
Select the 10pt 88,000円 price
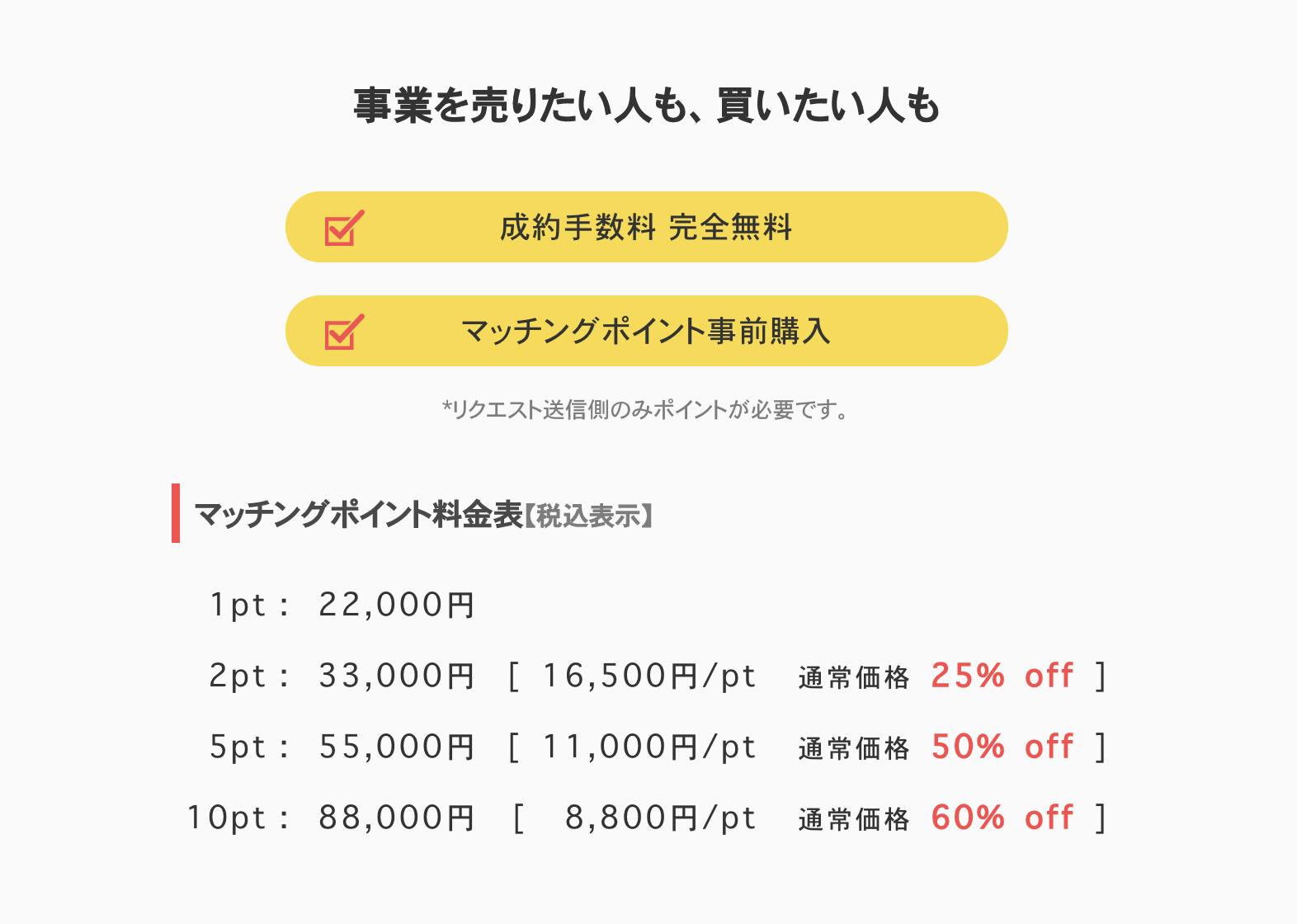pos(396,818)
